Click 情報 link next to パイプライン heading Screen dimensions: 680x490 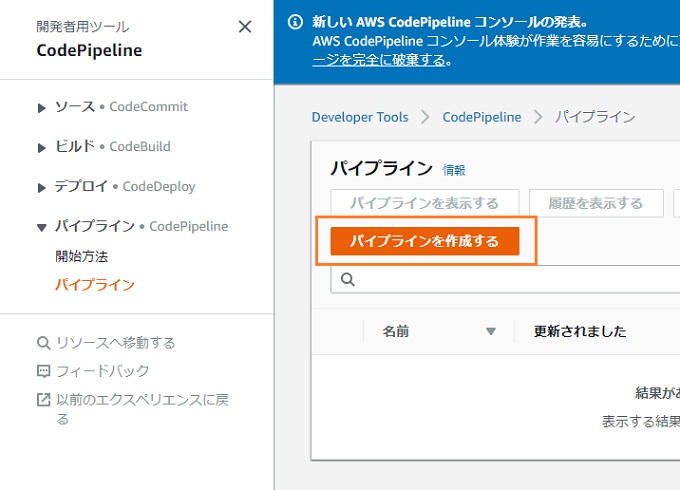(x=454, y=170)
